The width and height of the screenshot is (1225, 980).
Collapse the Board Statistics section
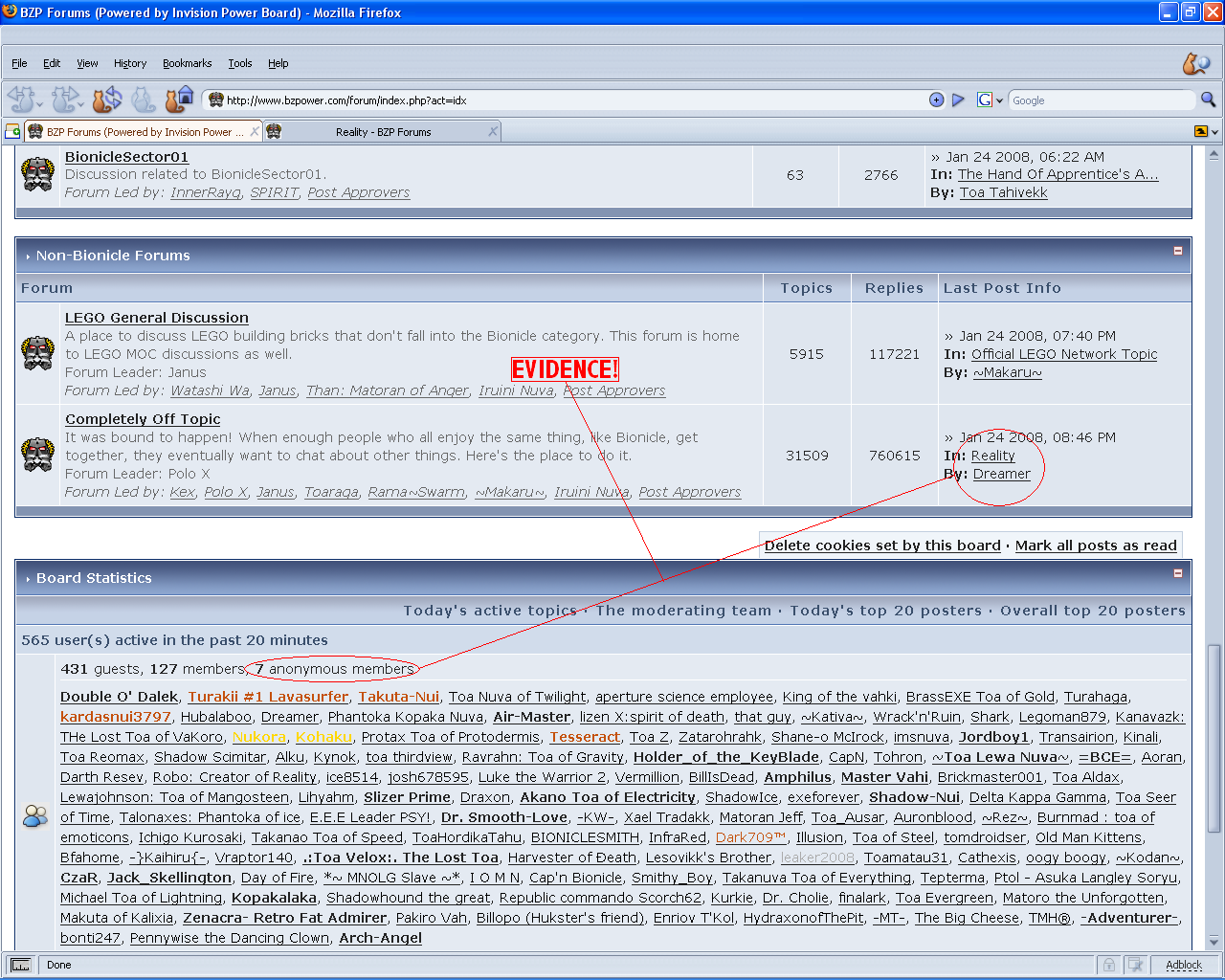coord(1178,573)
